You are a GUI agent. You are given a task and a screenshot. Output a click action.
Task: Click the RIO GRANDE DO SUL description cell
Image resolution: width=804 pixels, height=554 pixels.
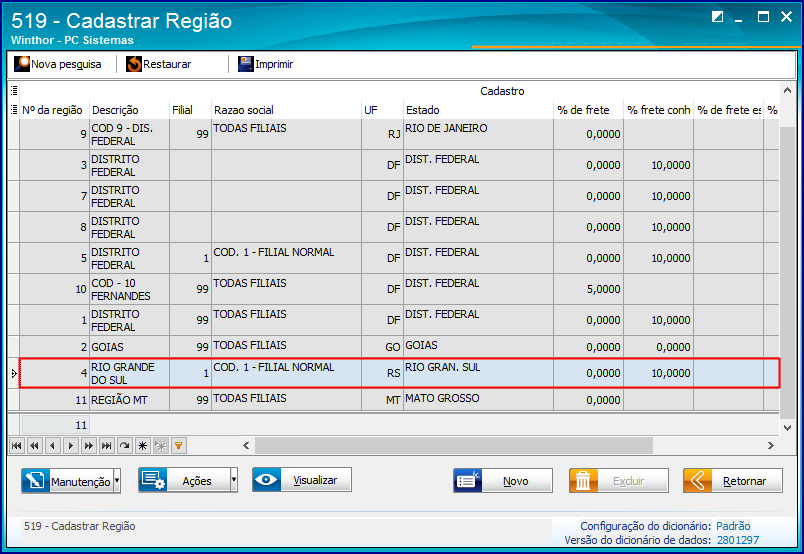(129, 373)
